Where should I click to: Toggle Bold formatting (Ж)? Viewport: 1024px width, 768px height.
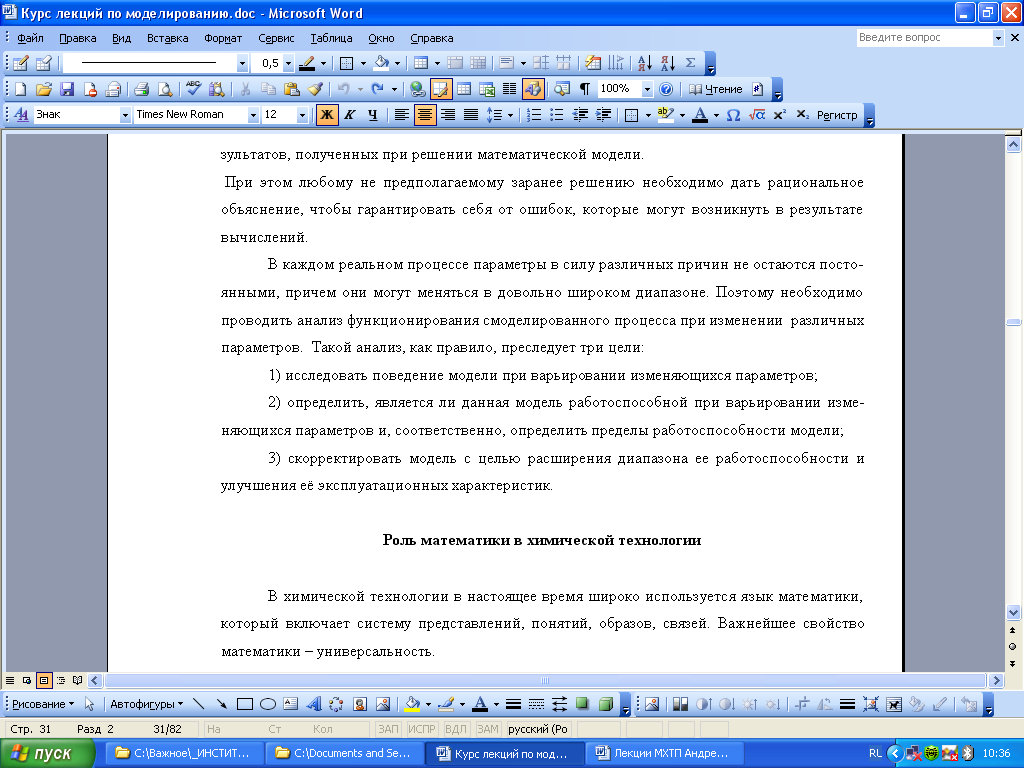327,115
